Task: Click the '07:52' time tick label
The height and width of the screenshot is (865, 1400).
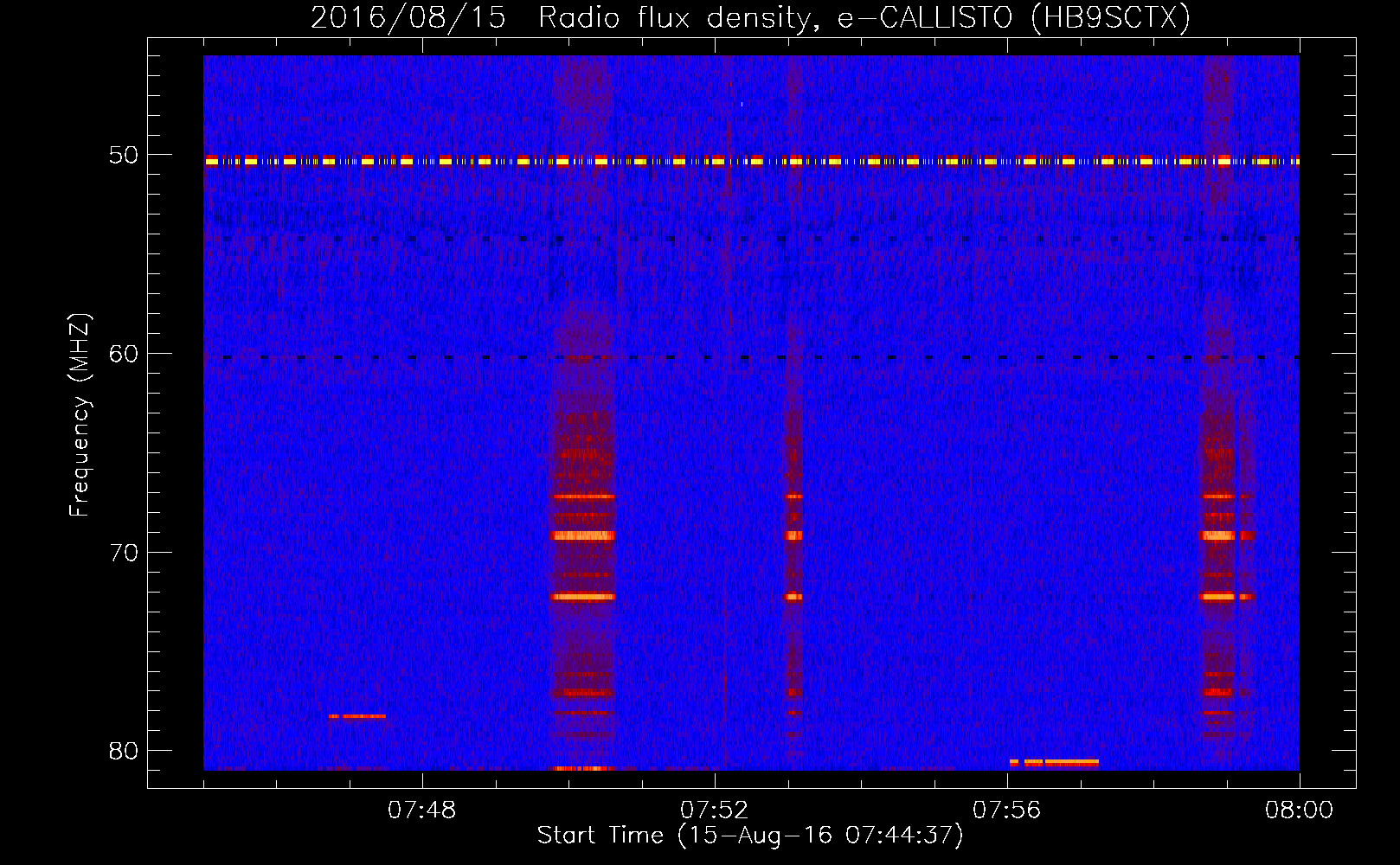Action: click(x=715, y=811)
